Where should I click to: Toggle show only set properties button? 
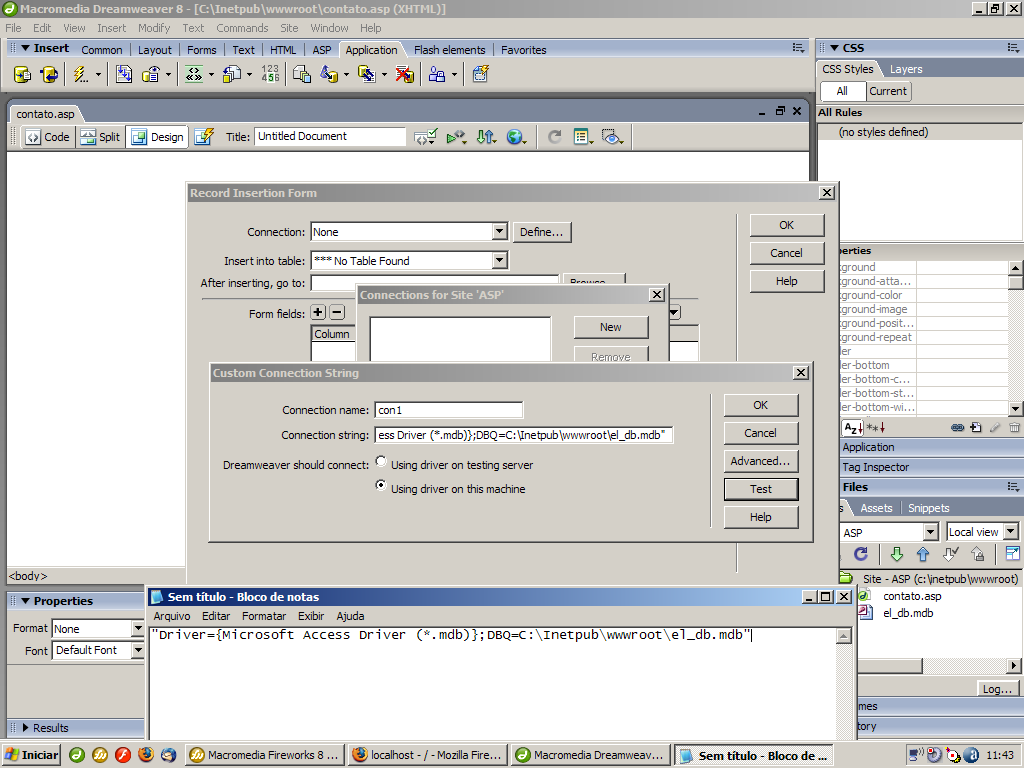876,428
